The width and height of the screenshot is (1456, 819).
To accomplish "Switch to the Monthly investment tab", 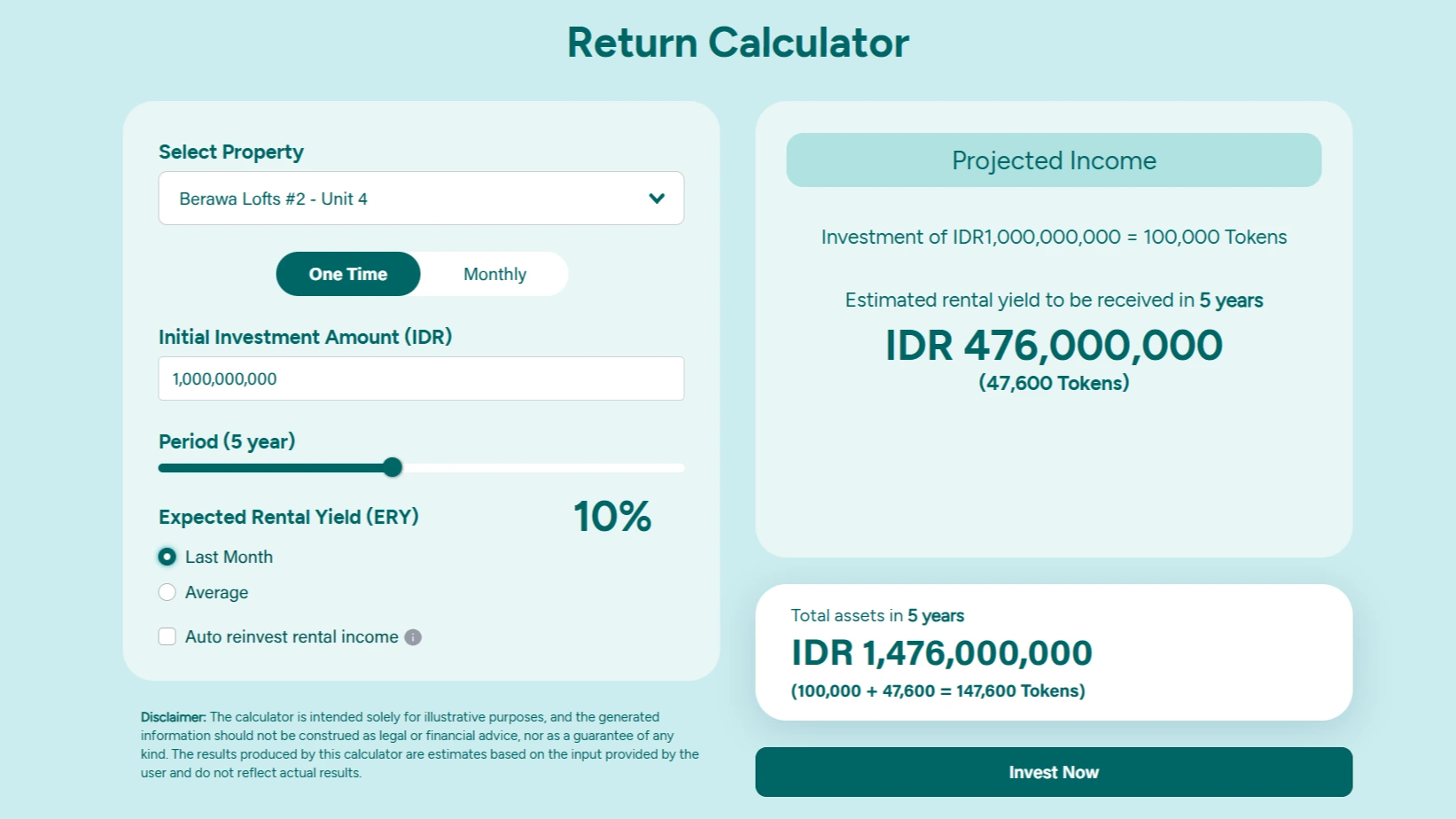I will pyautogui.click(x=494, y=274).
